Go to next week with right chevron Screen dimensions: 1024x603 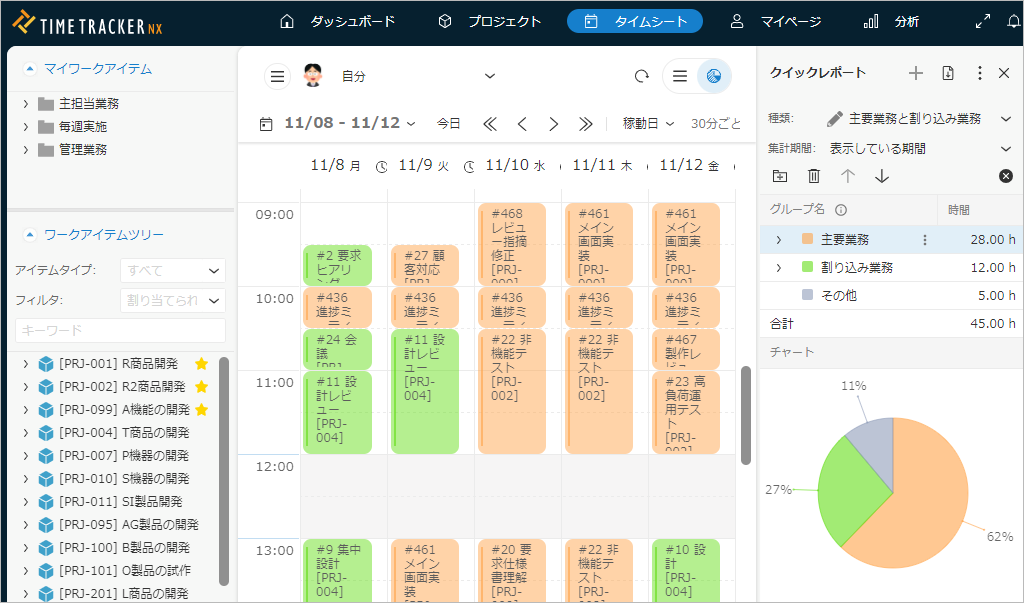click(x=553, y=124)
